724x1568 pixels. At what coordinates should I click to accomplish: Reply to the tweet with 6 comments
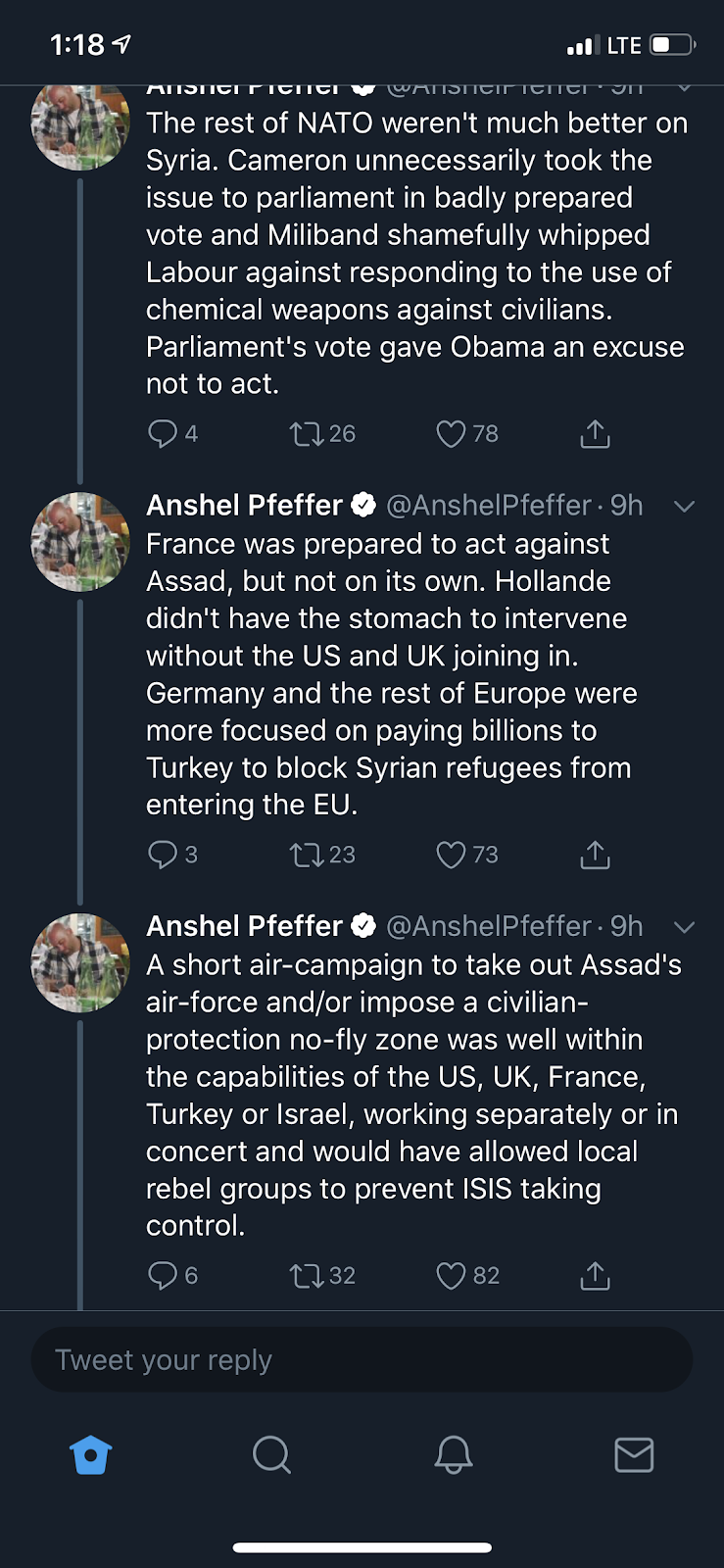pyautogui.click(x=162, y=1276)
